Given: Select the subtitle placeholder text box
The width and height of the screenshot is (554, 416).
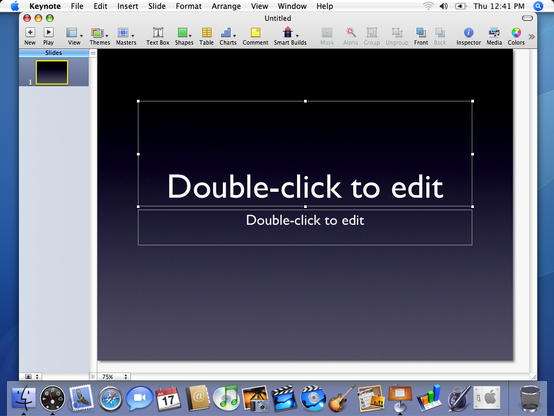Looking at the screenshot, I should point(305,227).
